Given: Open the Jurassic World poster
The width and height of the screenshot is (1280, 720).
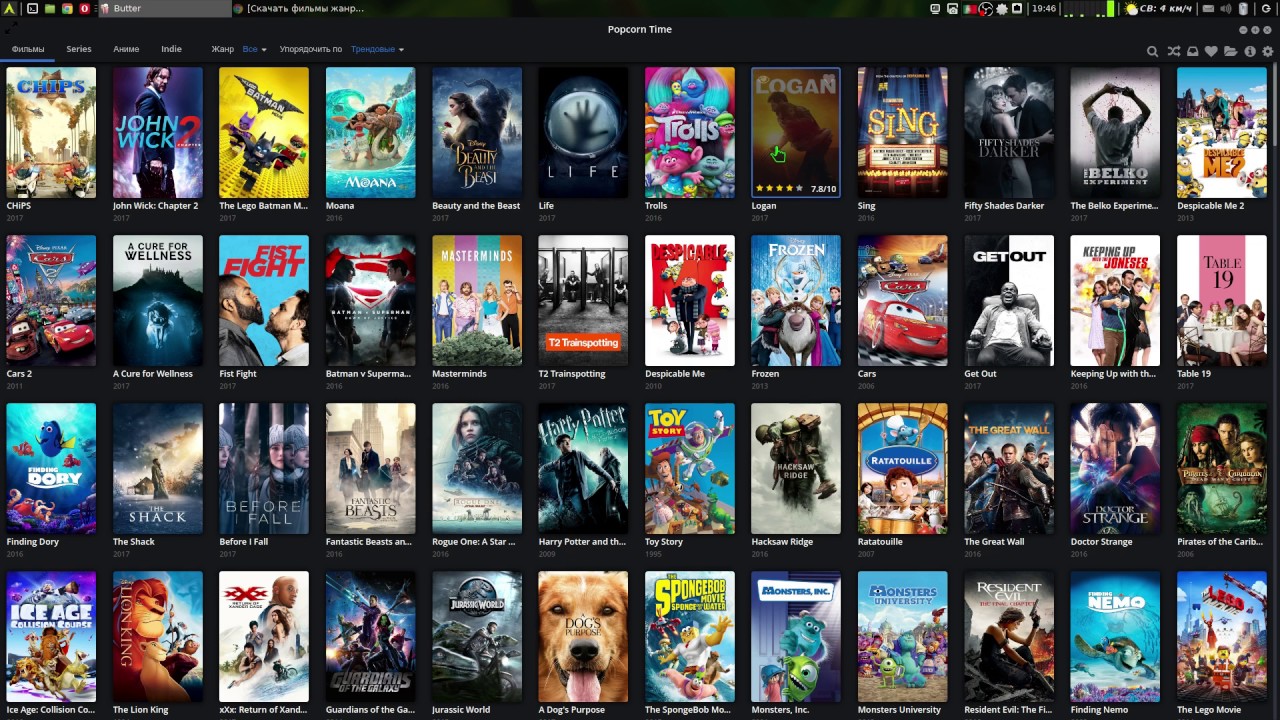Looking at the screenshot, I should click(x=477, y=637).
